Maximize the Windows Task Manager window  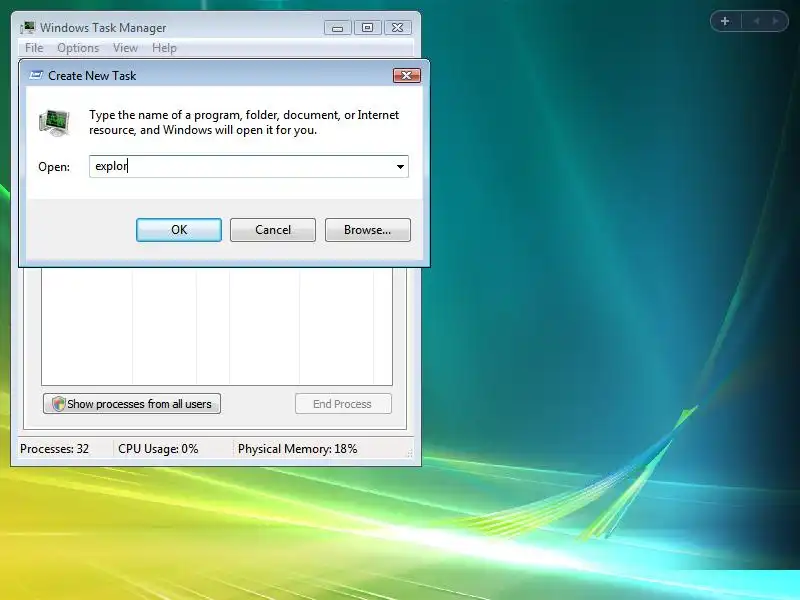[367, 28]
